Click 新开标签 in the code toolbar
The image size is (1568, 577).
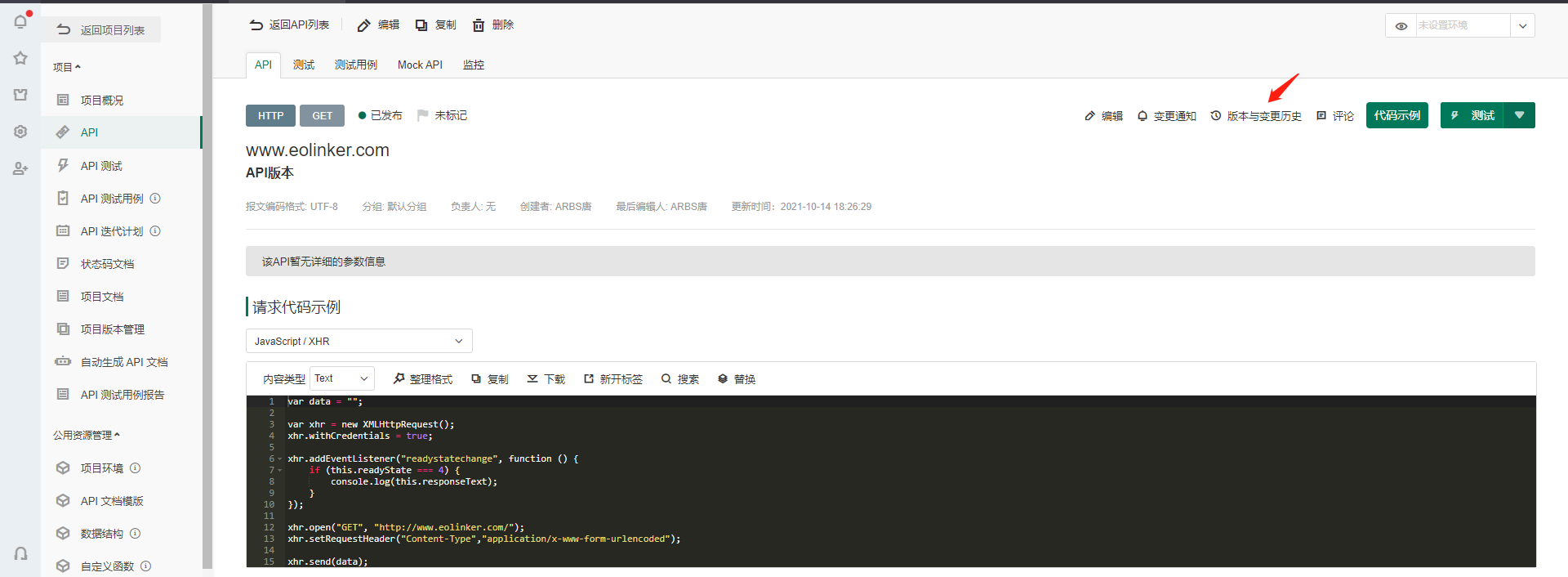(x=612, y=379)
